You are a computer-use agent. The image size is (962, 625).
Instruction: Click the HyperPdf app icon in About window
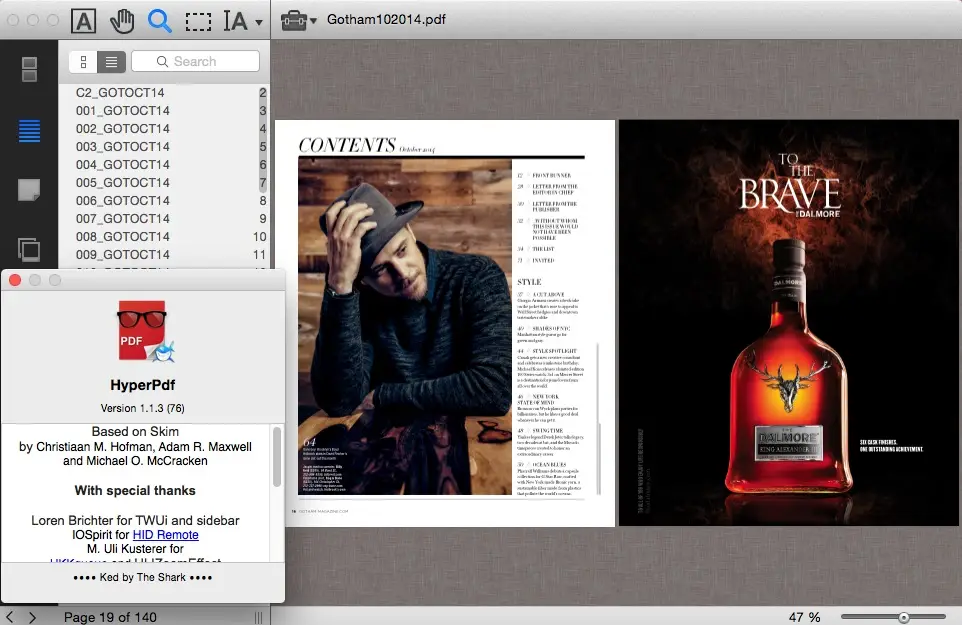(145, 331)
